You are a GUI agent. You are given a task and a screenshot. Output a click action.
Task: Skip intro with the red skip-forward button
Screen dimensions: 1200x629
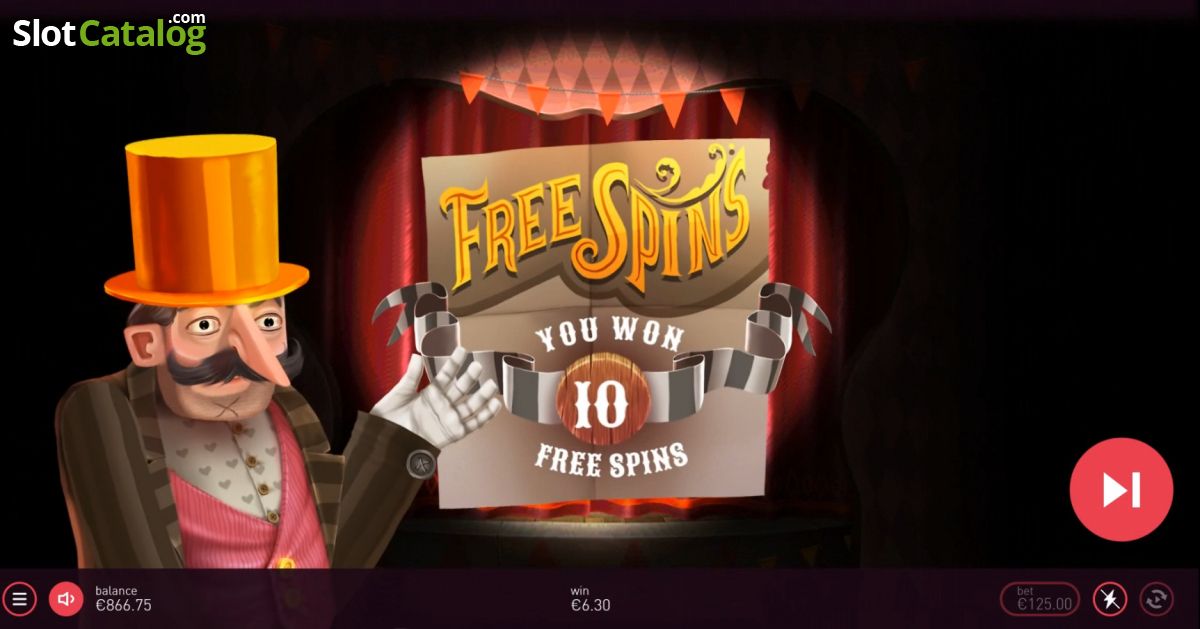point(1121,489)
